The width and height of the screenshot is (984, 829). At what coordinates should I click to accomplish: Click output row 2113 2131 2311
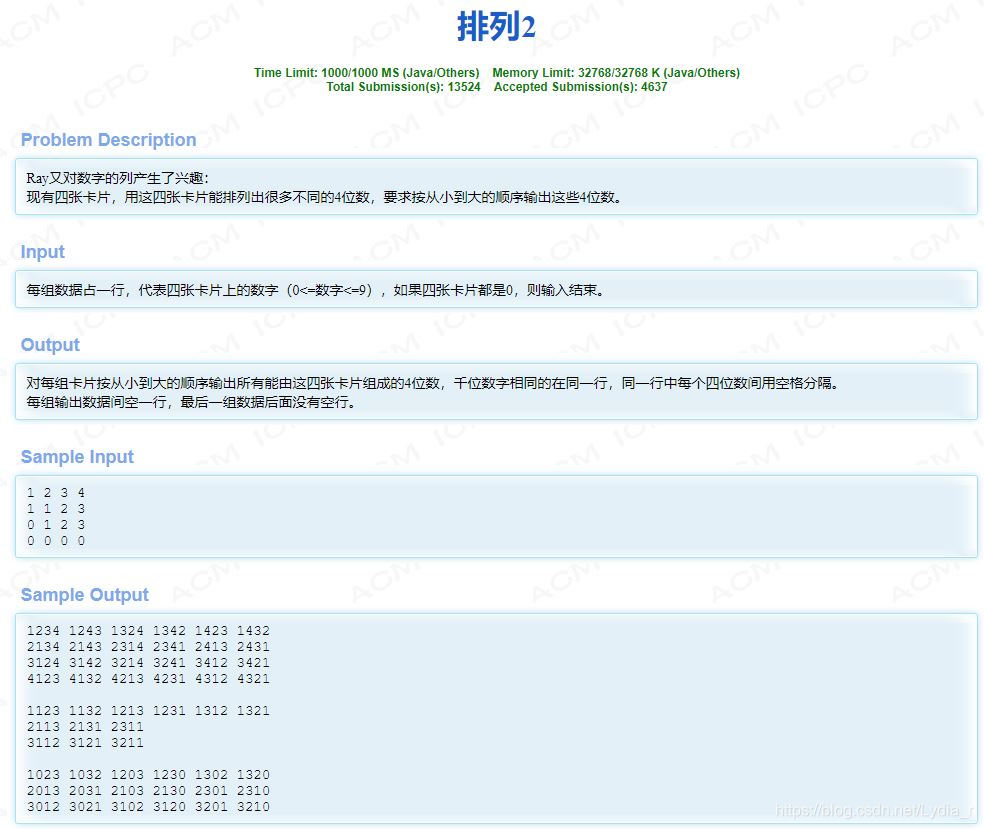click(x=85, y=727)
